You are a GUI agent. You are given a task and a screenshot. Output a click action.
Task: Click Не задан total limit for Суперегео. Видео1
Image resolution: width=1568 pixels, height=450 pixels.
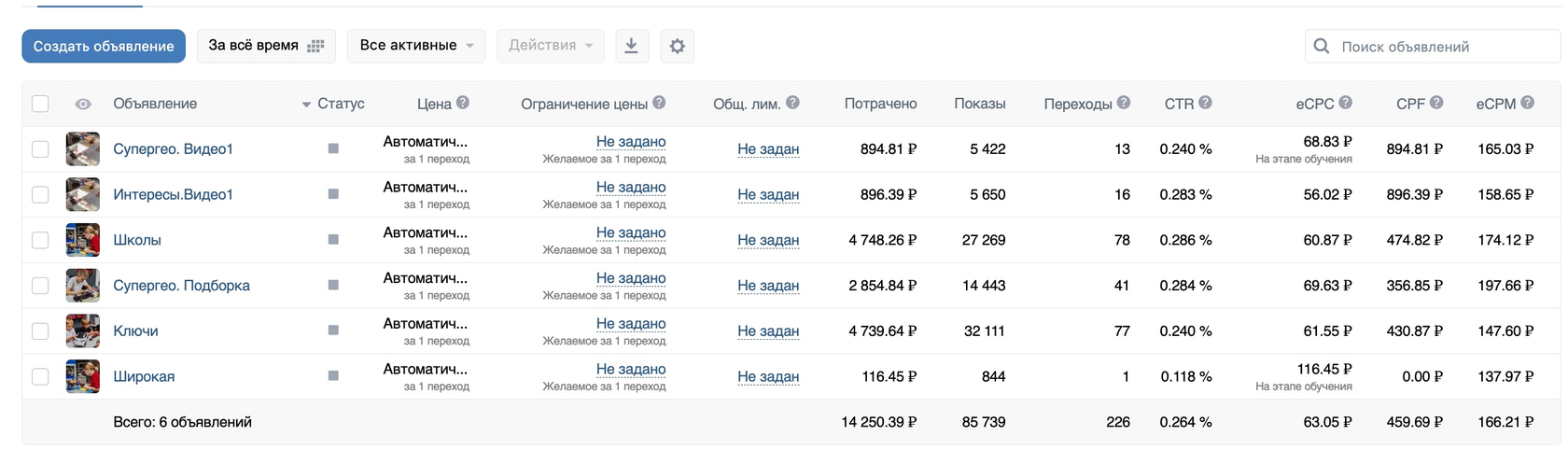tap(768, 148)
